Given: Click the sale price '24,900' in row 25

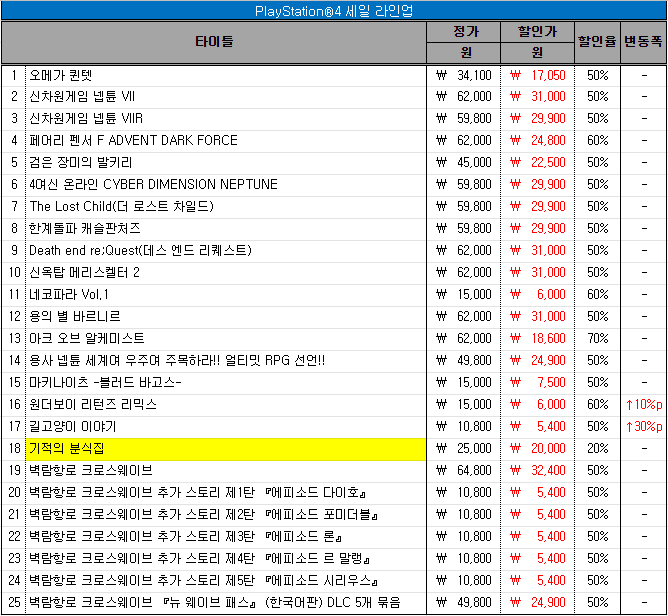Looking at the screenshot, I should coord(548,603).
